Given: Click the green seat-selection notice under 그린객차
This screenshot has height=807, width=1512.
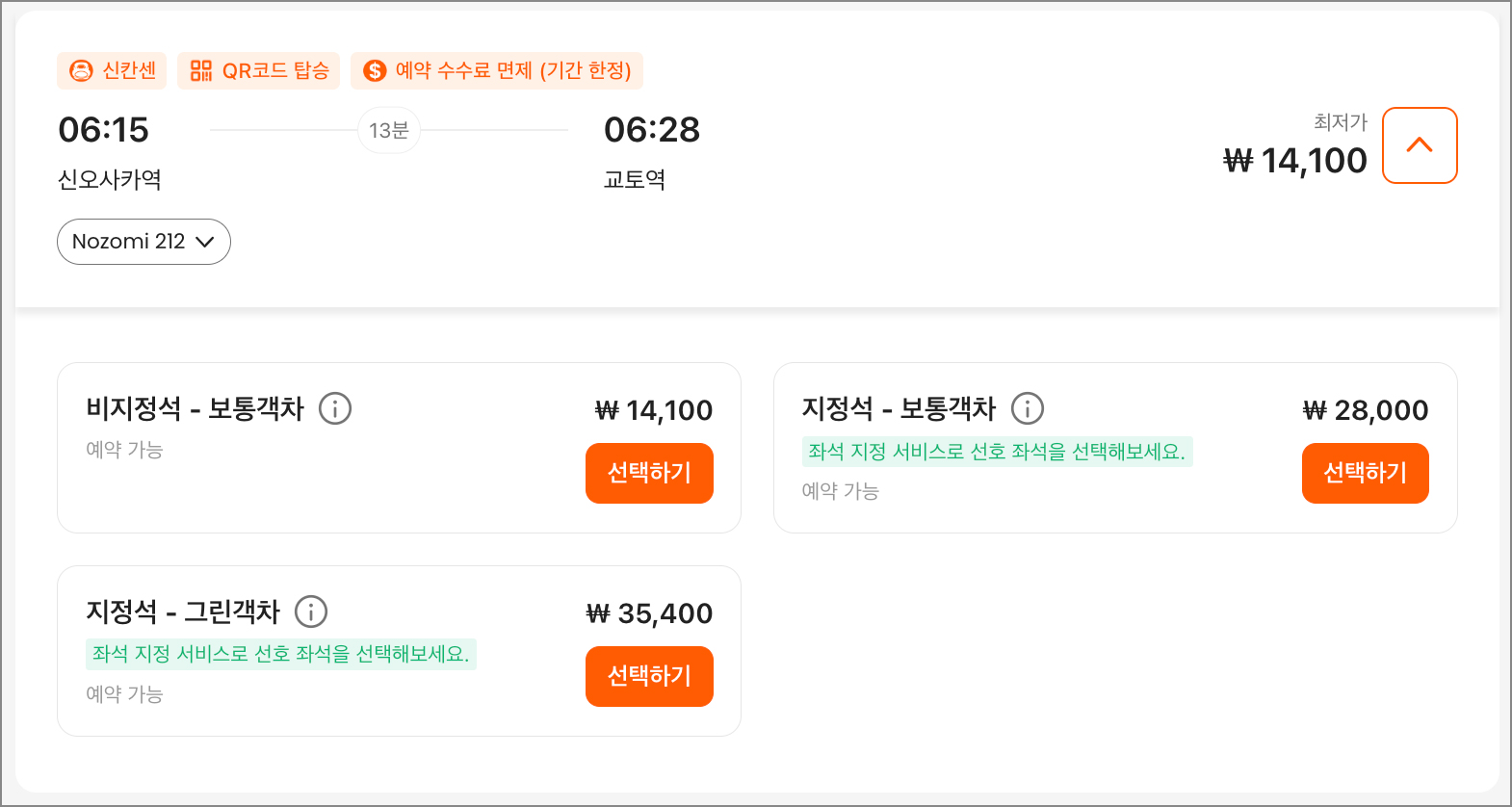Looking at the screenshot, I should (281, 654).
